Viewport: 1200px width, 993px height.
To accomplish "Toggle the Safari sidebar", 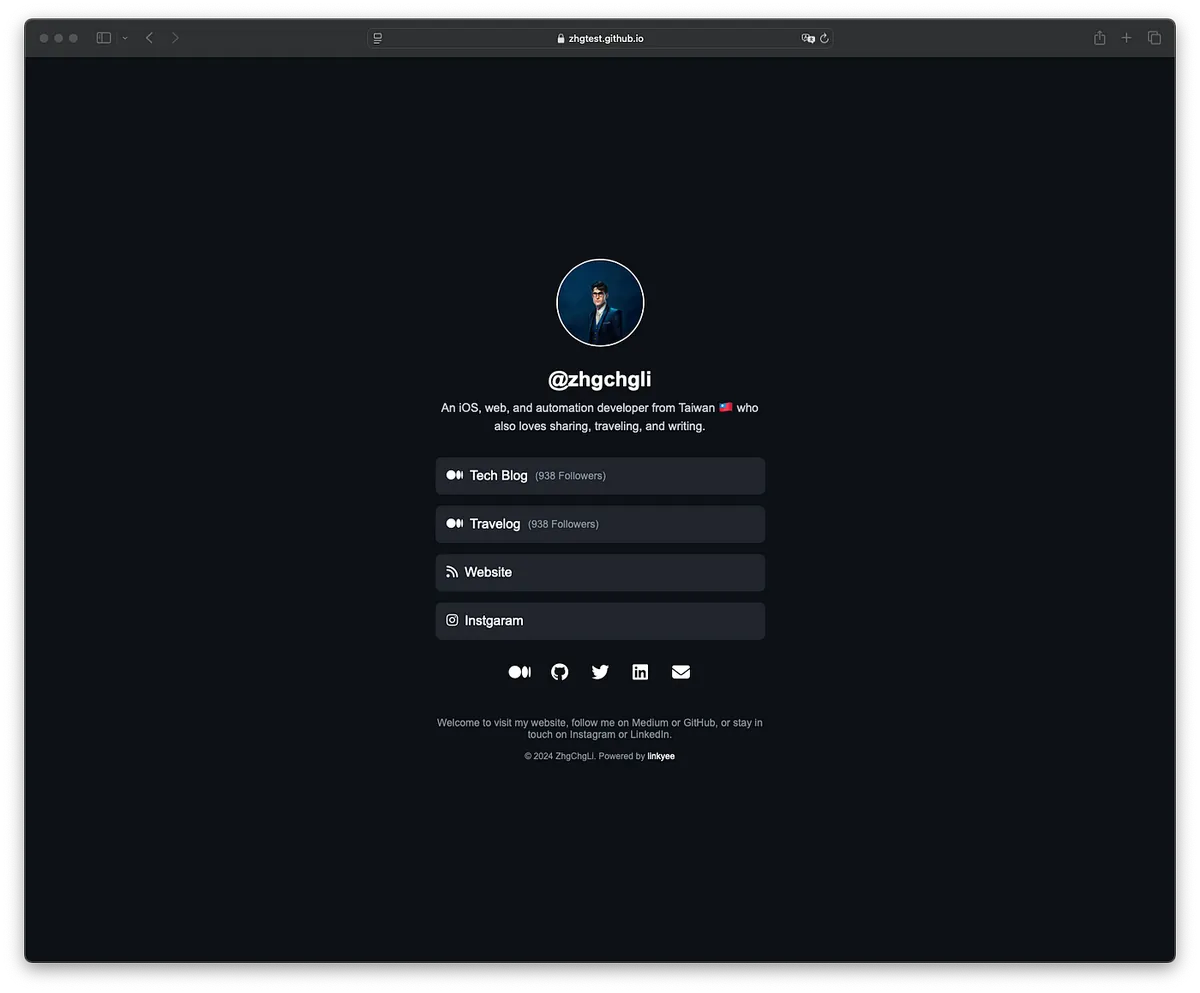I will click(x=104, y=38).
